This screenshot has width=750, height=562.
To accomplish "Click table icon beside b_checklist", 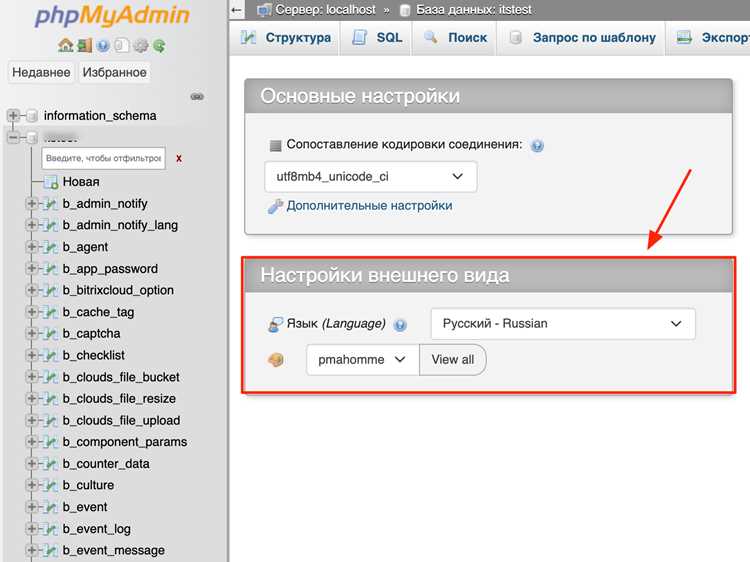I will (x=50, y=355).
